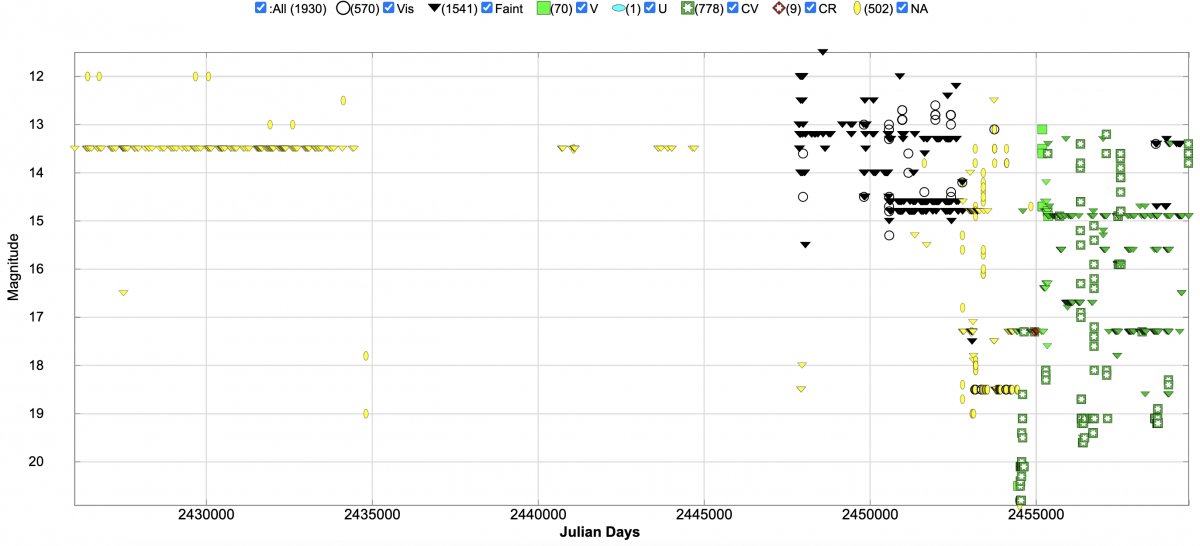Toggle the CV band checkbox
The width and height of the screenshot is (1200, 546).
click(733, 8)
